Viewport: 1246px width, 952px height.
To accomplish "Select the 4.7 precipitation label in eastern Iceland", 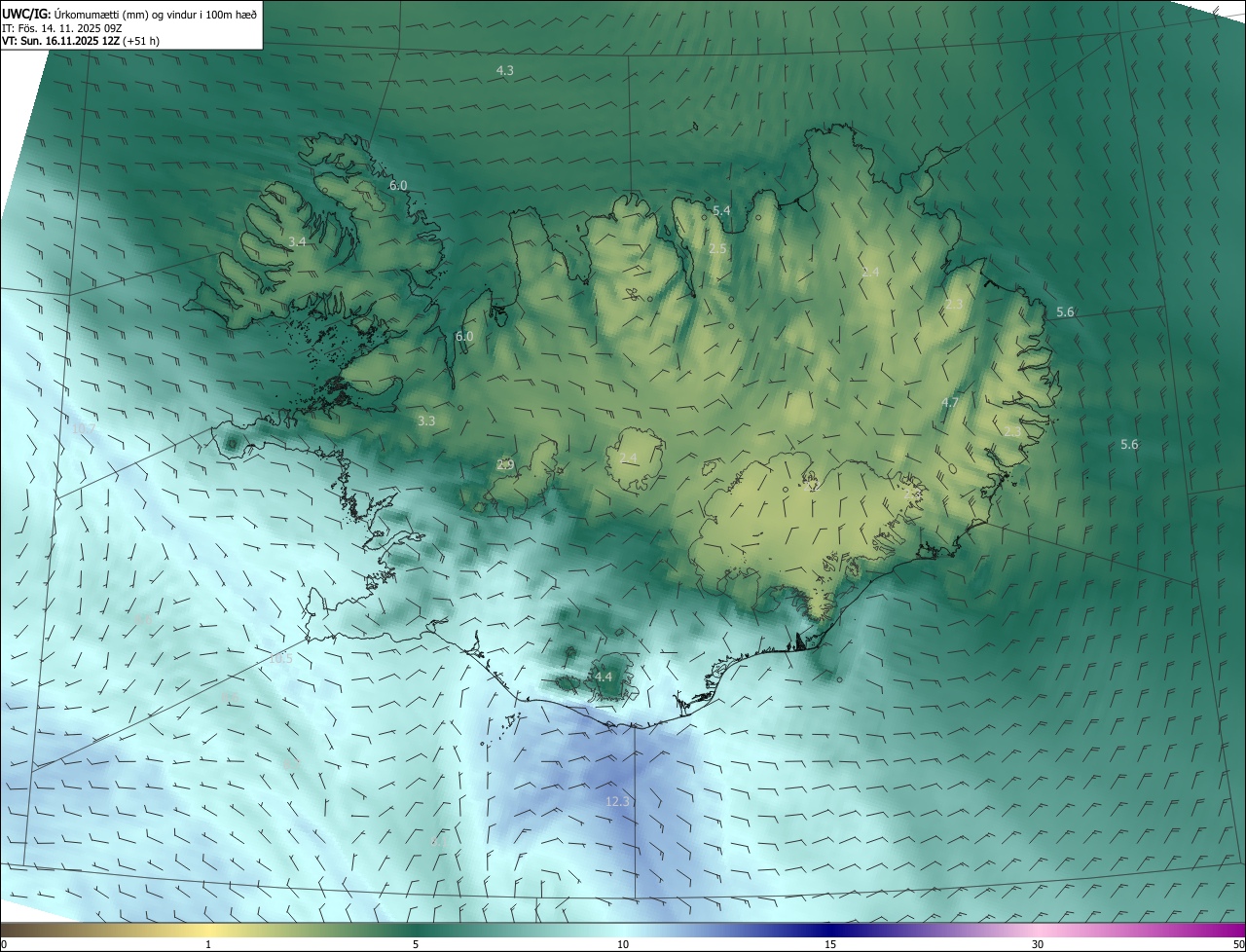I will coord(950,402).
